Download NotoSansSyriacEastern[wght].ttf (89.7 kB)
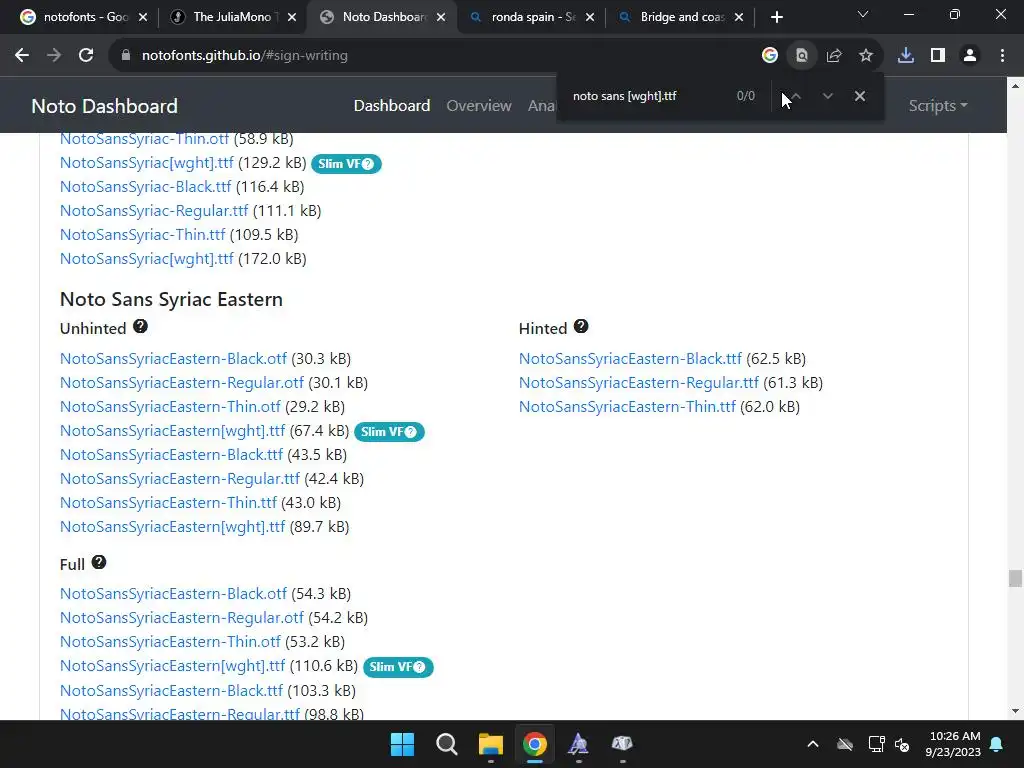This screenshot has width=1024, height=768. coord(172,527)
